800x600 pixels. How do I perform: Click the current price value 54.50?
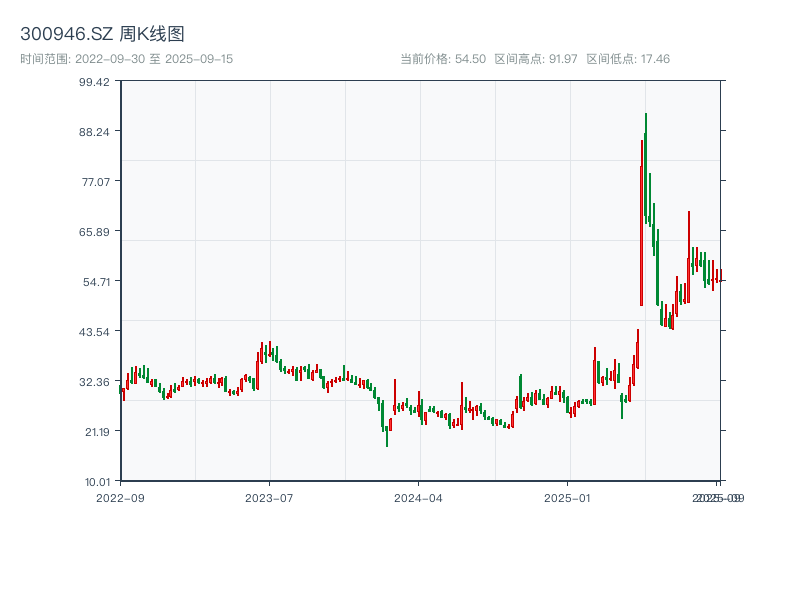[x=470, y=59]
